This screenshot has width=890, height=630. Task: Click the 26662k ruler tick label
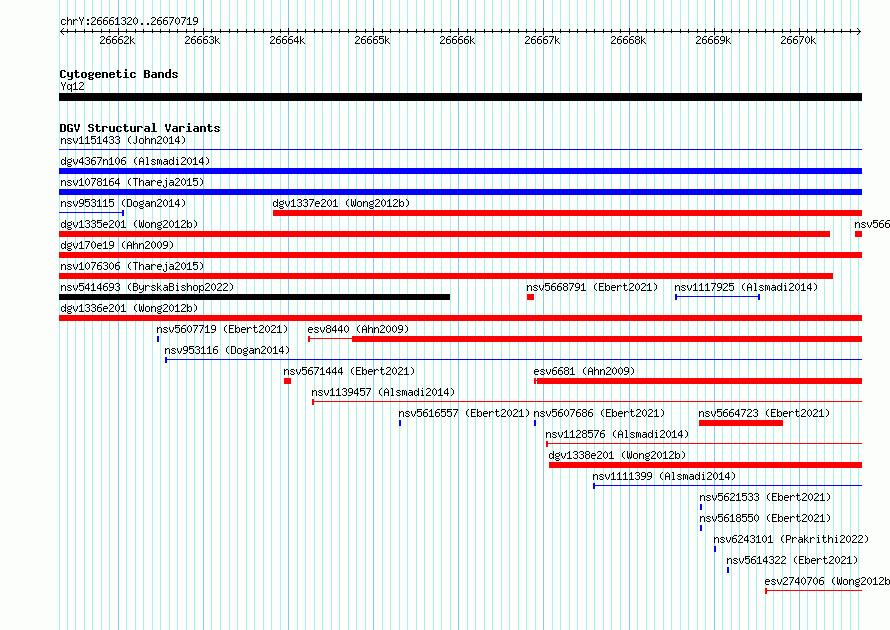pyautogui.click(x=117, y=40)
